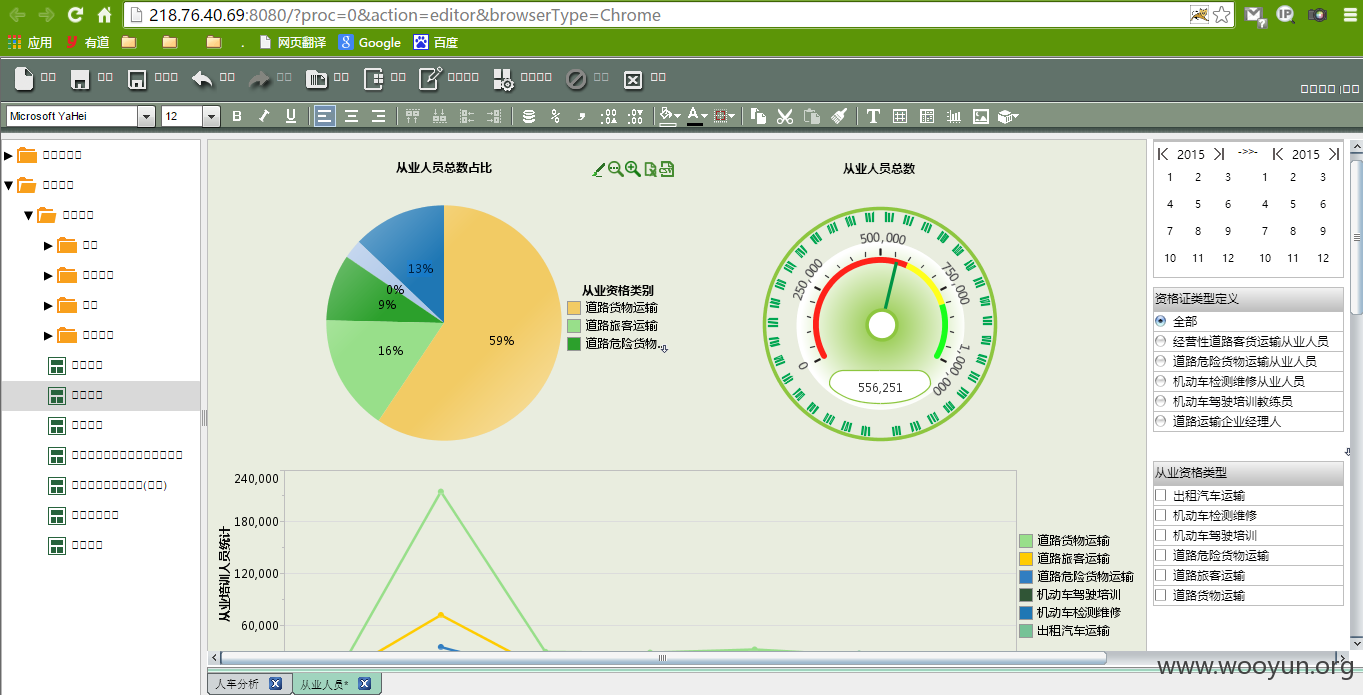
Task: Click the undo arrow icon
Action: point(203,79)
